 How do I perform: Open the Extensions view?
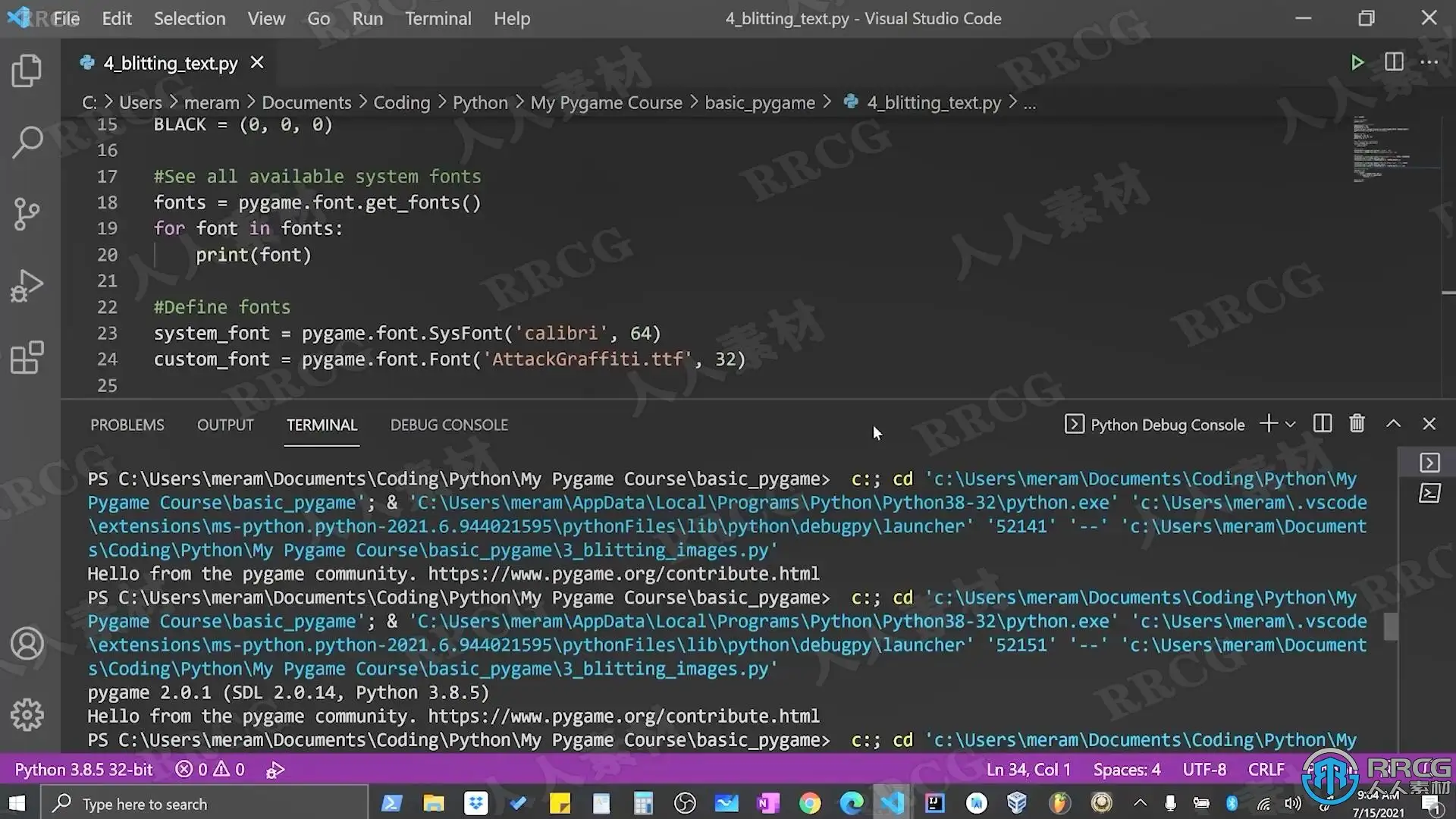coord(27,357)
